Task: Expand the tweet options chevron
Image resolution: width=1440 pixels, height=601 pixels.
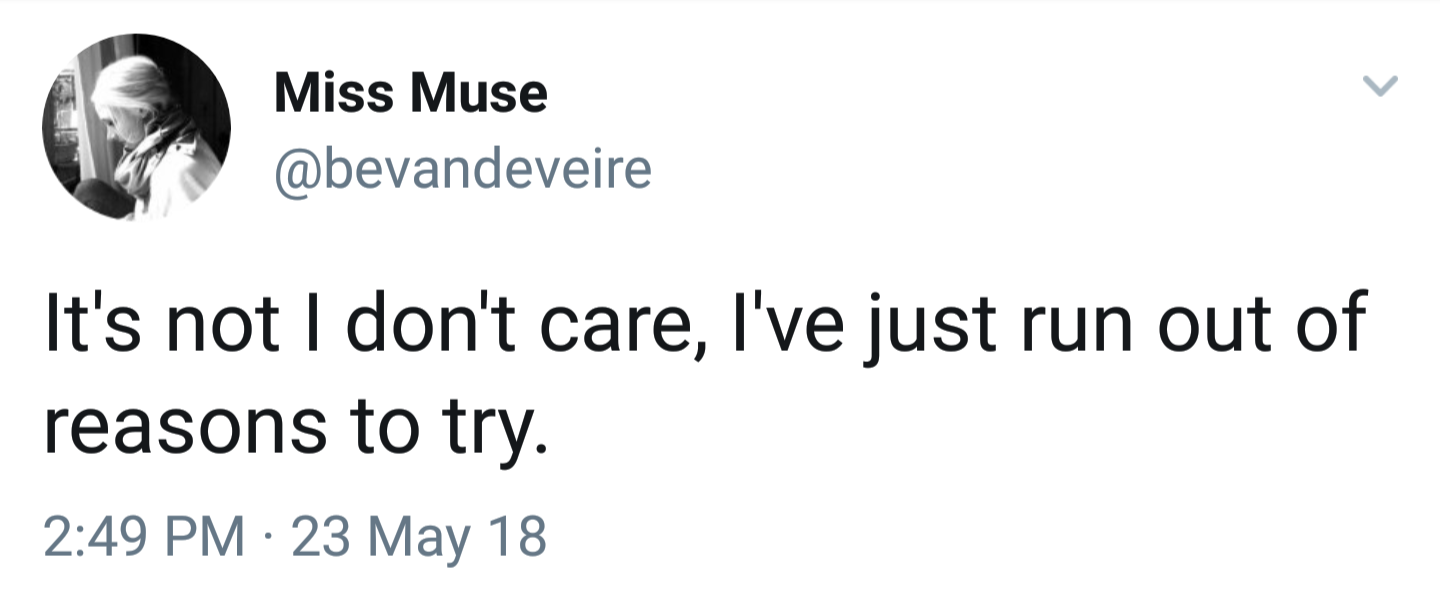Action: (x=1380, y=88)
